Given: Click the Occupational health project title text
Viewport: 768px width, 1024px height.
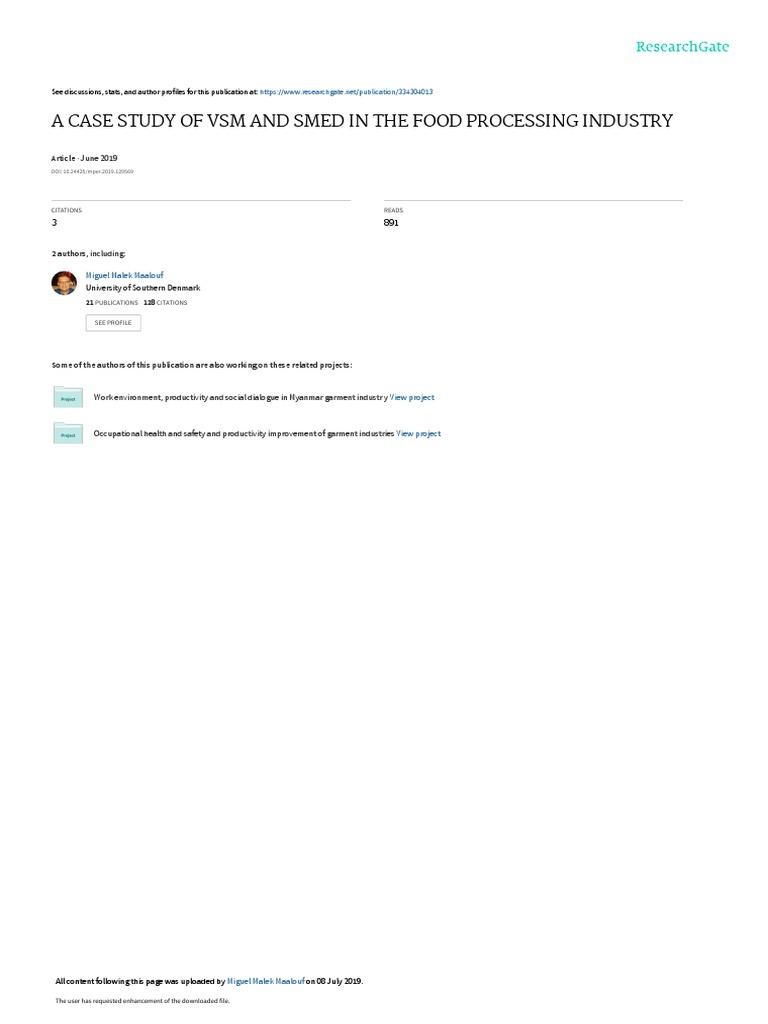Looking at the screenshot, I should point(244,434).
